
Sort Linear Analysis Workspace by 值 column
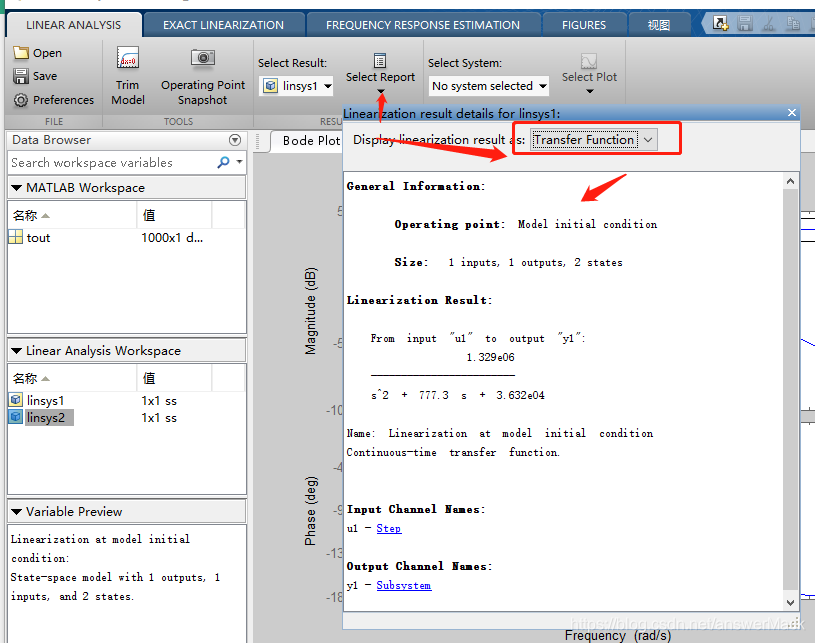174,378
